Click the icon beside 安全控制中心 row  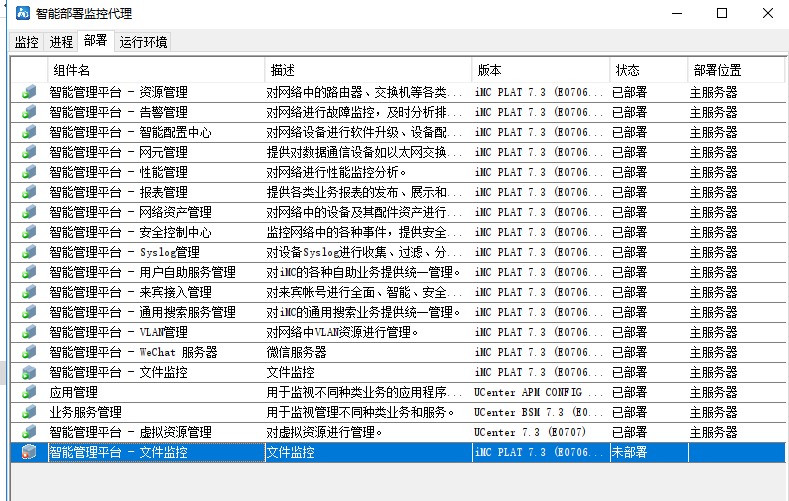pos(29,232)
